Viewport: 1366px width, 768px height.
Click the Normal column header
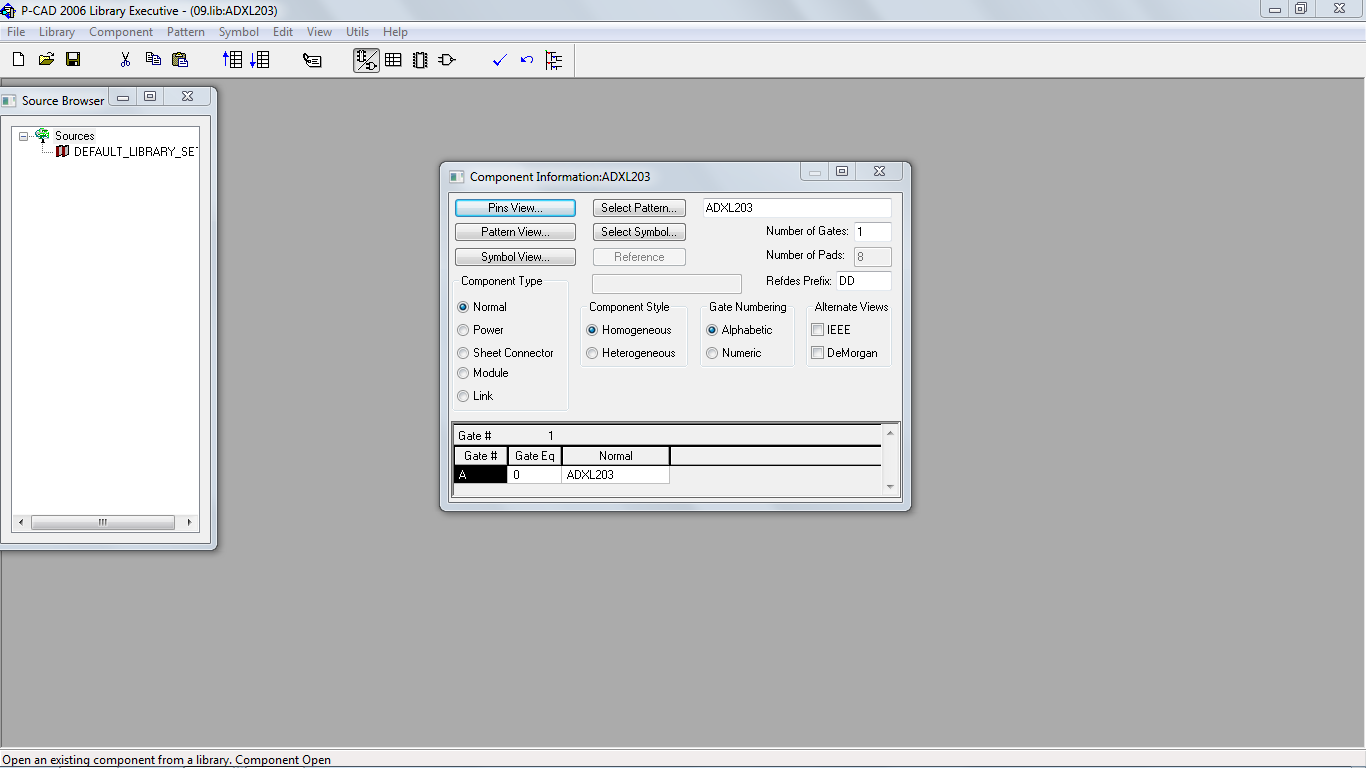(x=616, y=456)
